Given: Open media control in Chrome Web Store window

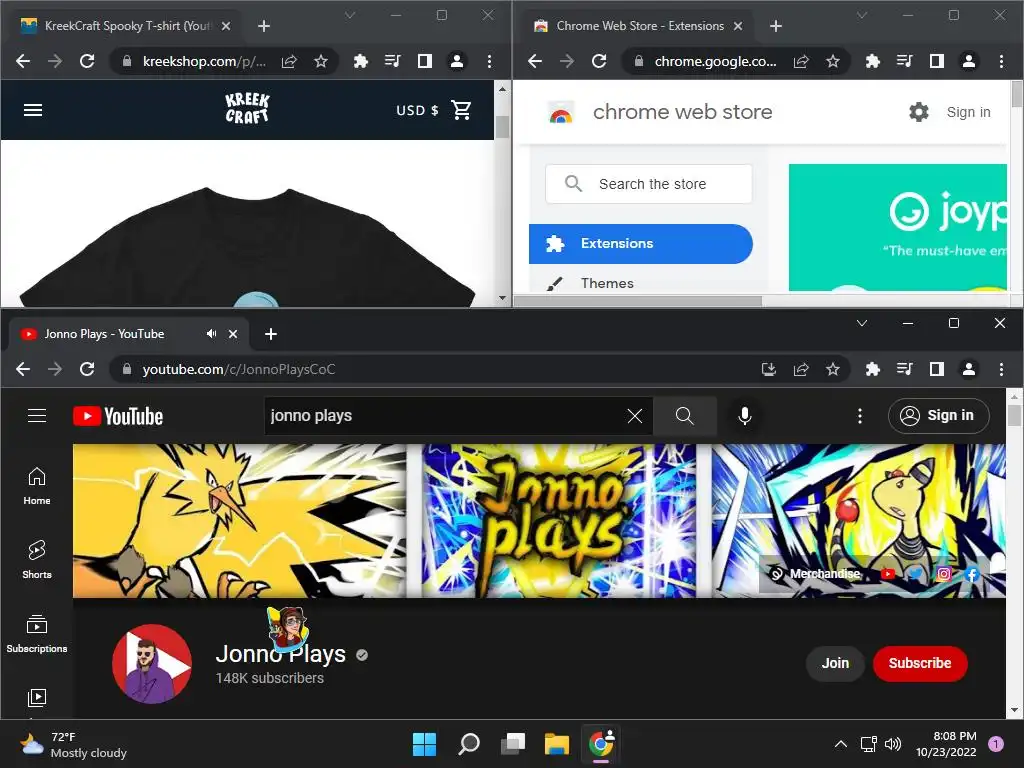Looking at the screenshot, I should click(x=904, y=61).
